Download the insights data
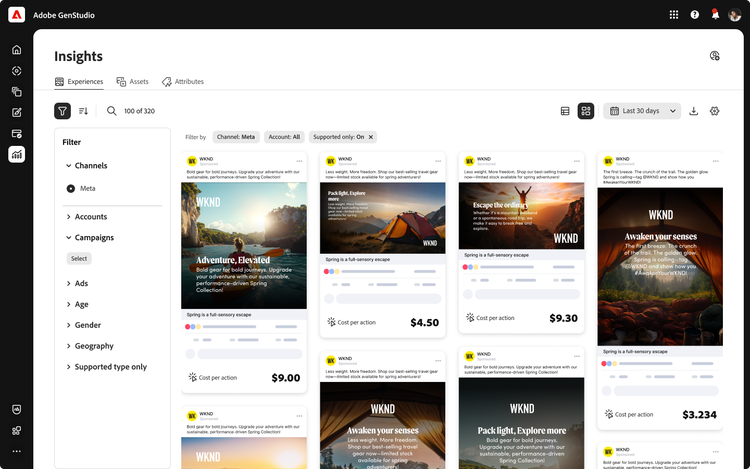The image size is (750, 469). pos(694,111)
